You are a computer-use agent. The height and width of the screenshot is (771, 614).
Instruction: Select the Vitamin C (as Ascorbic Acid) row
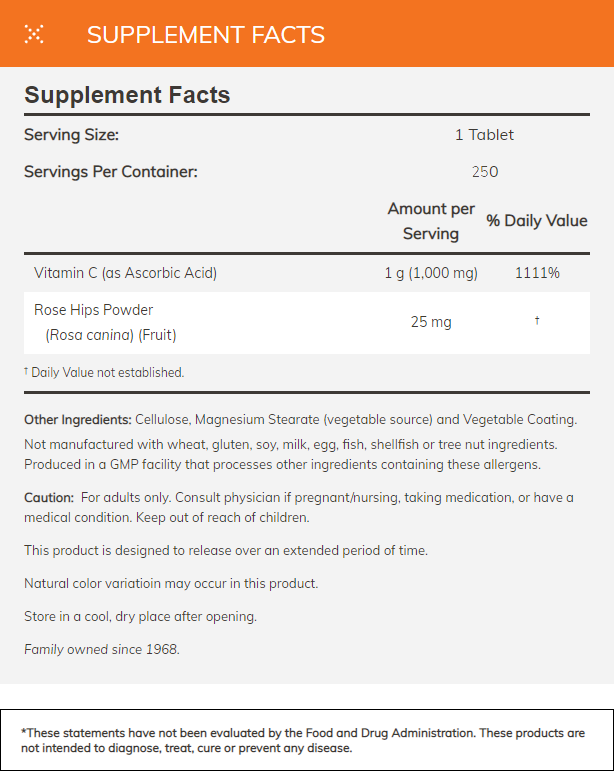coord(125,273)
